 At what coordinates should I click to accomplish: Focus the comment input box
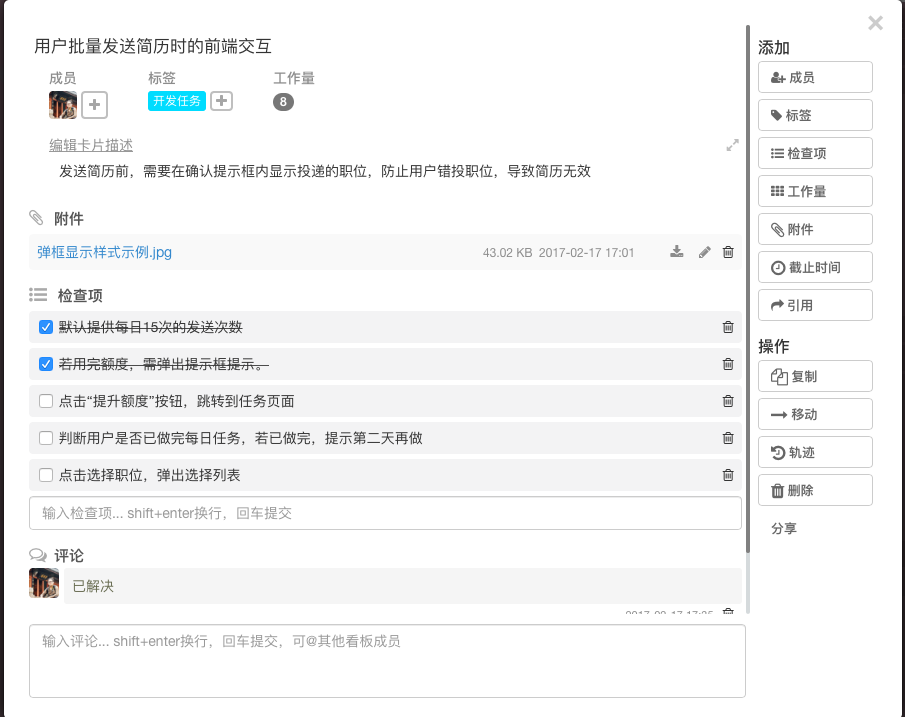[x=387, y=661]
